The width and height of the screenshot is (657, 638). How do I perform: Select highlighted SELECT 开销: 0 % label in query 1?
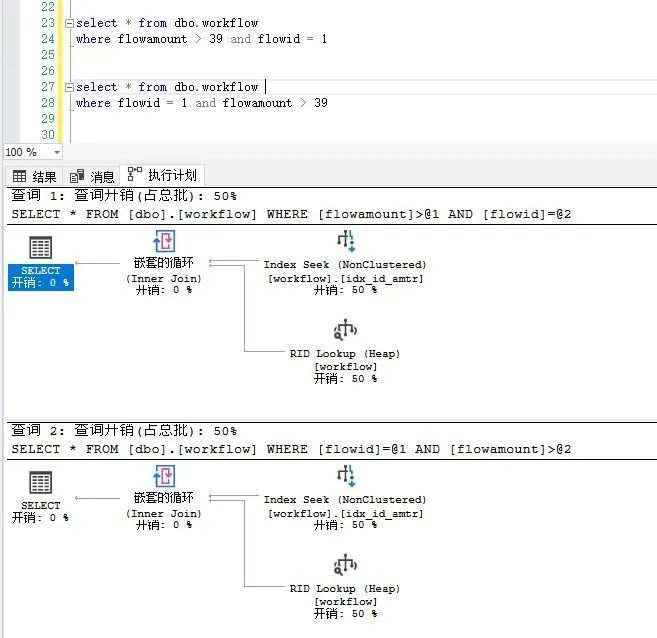(x=41, y=277)
